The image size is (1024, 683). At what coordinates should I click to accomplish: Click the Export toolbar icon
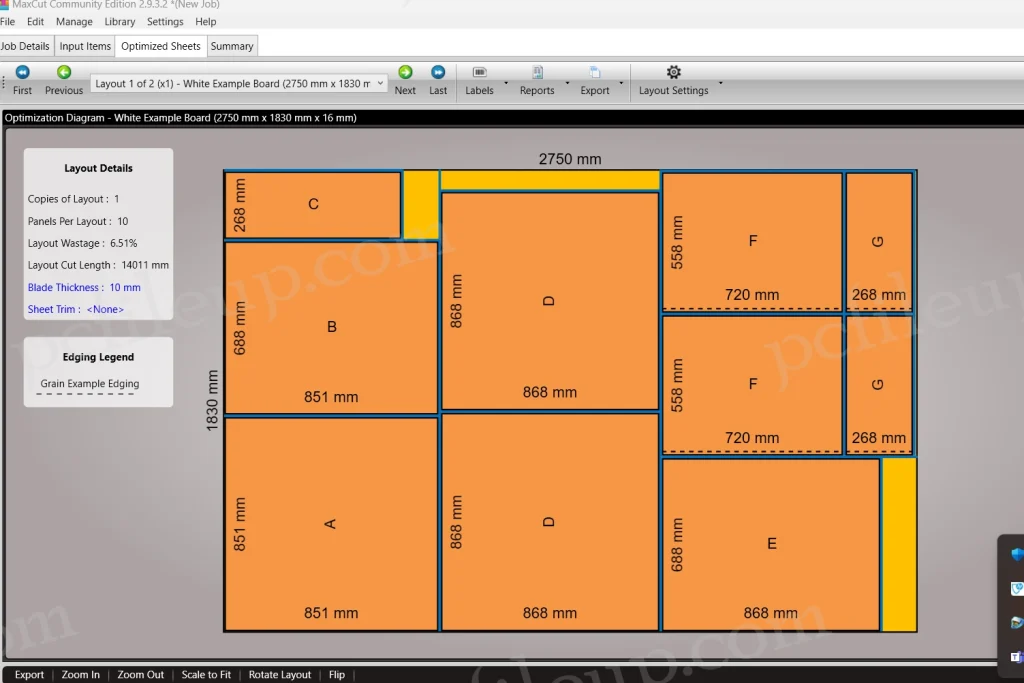(x=595, y=72)
